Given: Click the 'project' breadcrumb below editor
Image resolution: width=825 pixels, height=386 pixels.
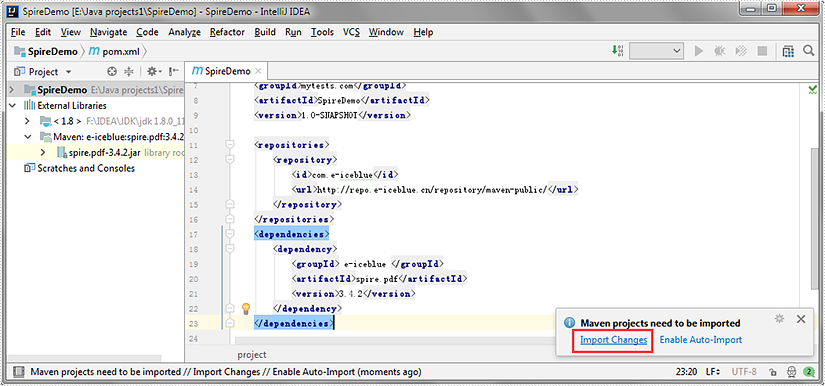Looking at the screenshot, I should [251, 355].
